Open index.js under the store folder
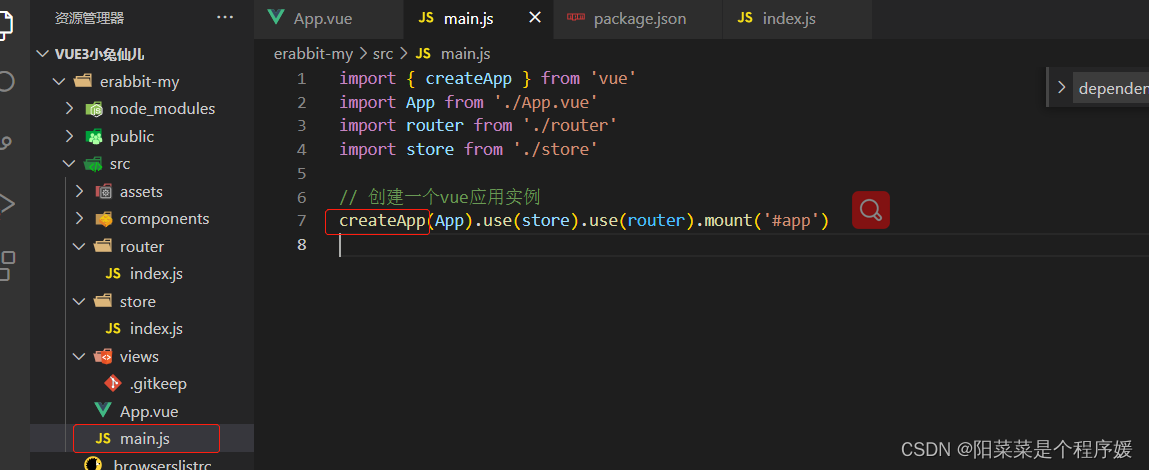Screen dimensions: 1149x470 coord(156,328)
